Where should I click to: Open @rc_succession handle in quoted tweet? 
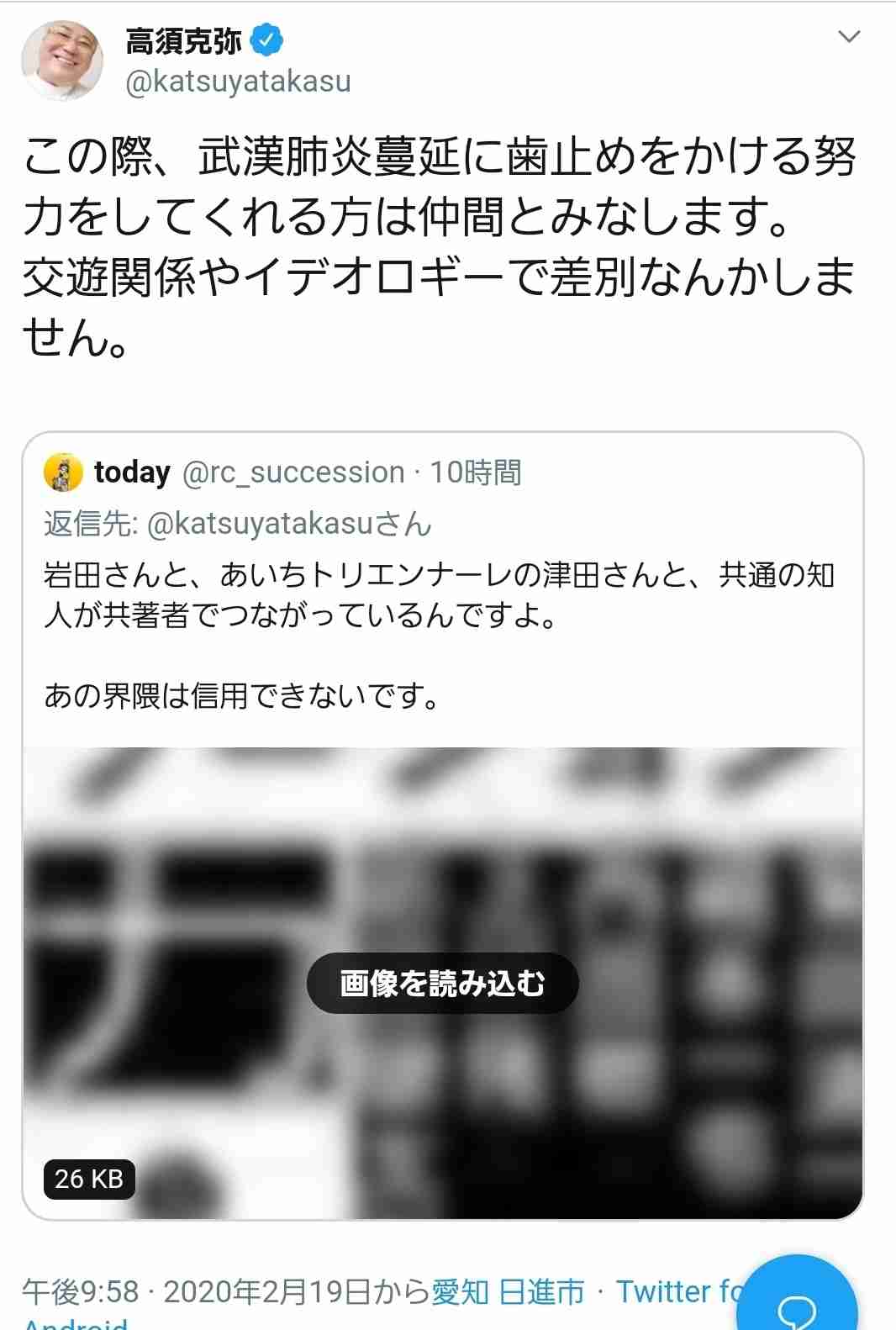[294, 472]
